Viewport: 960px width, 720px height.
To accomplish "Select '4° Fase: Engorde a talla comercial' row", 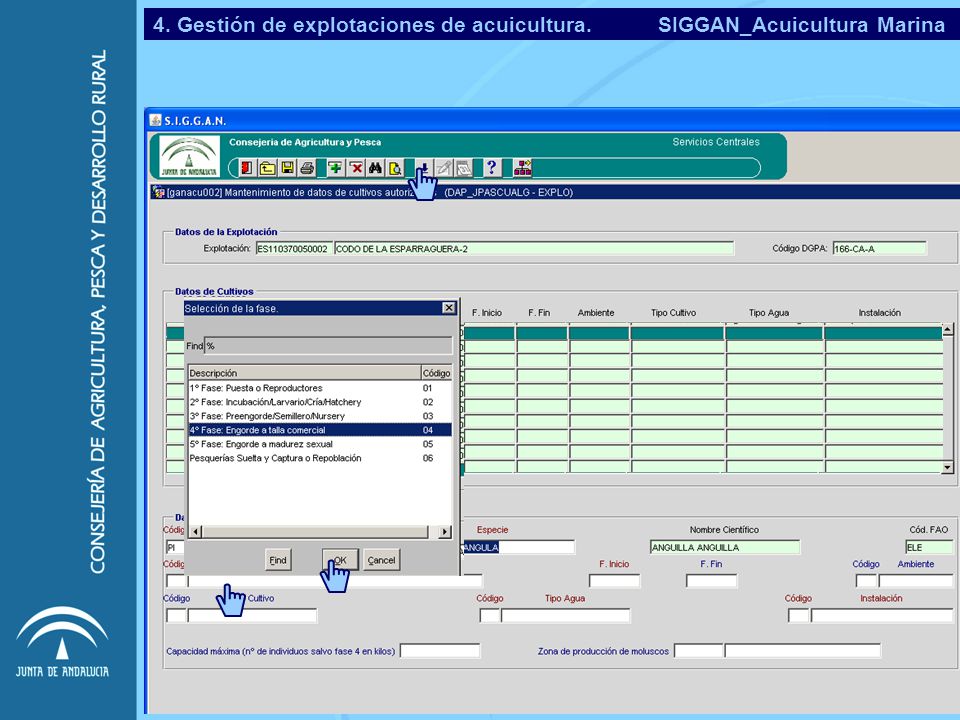I will pyautogui.click(x=320, y=430).
